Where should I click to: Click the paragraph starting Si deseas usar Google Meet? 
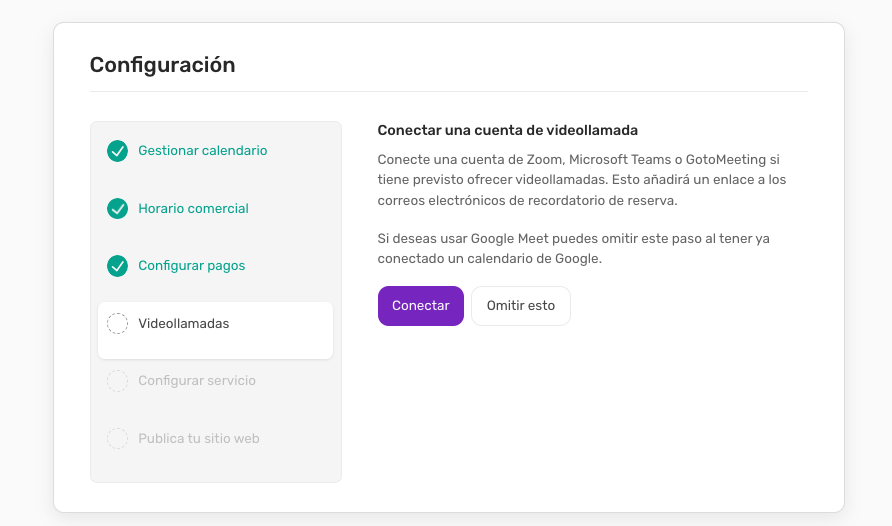pos(573,248)
